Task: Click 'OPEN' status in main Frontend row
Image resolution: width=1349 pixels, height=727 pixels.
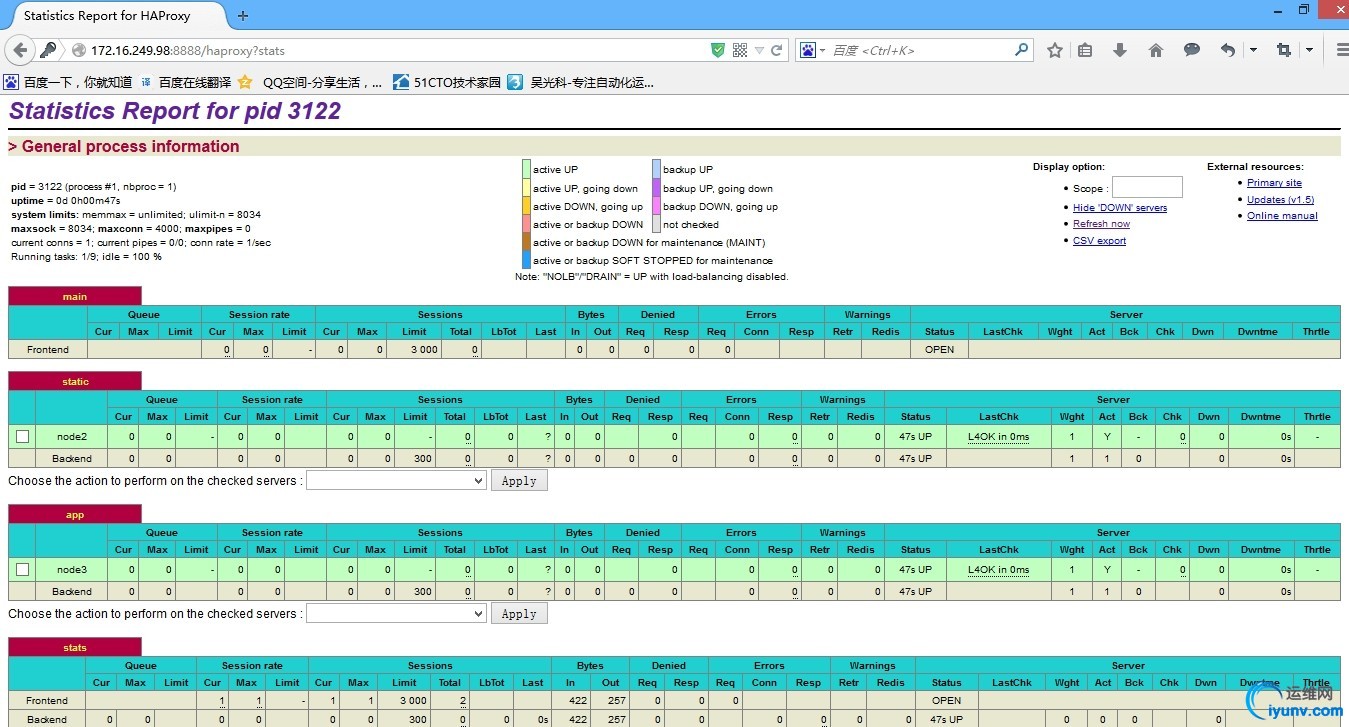Action: click(939, 350)
